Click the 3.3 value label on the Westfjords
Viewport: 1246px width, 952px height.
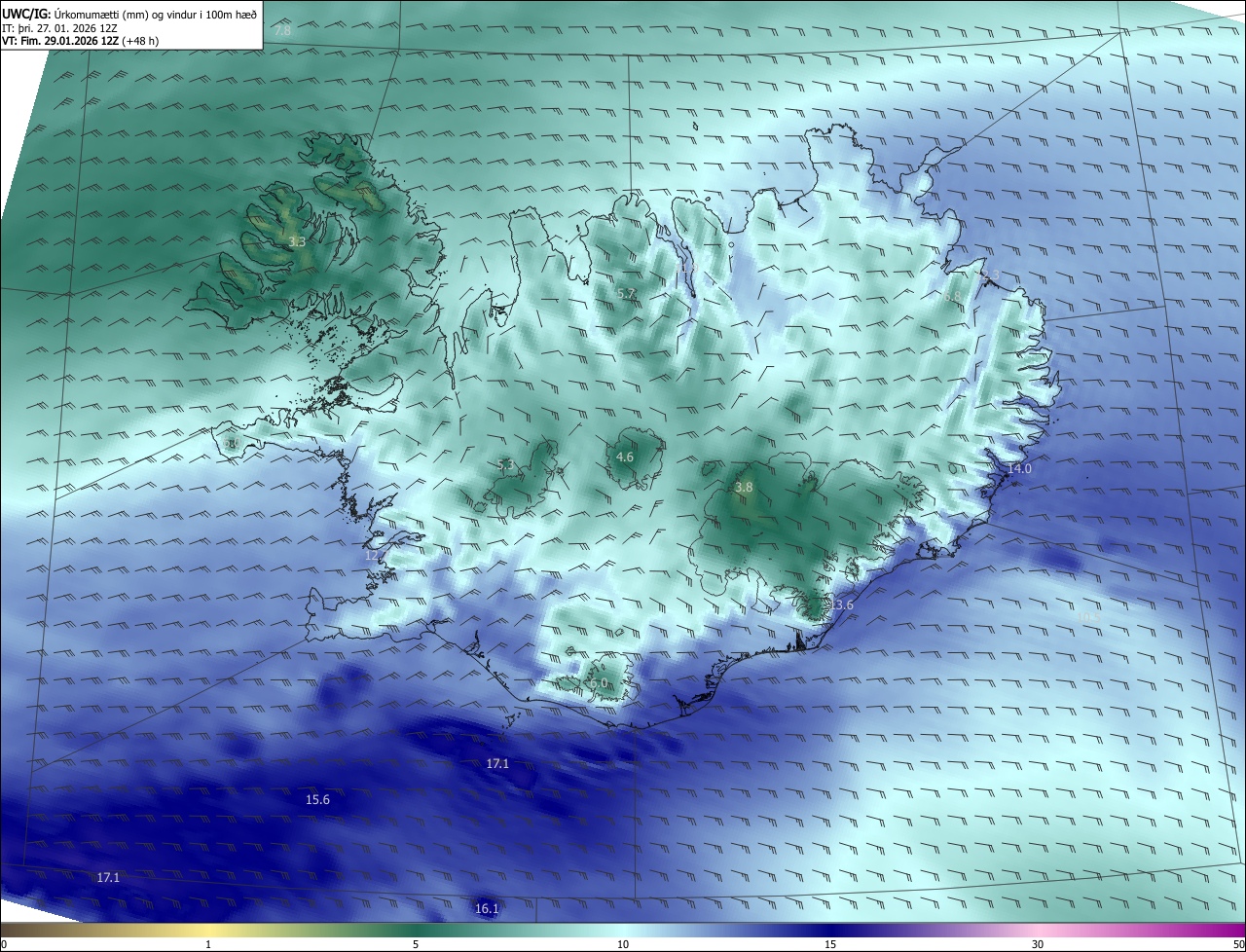(297, 241)
